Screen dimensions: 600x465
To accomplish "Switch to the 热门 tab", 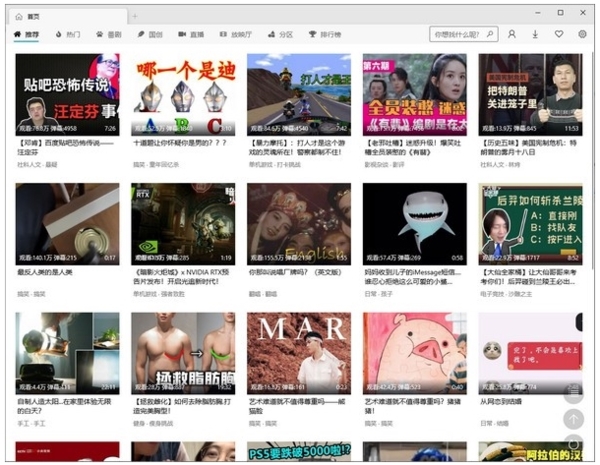I will pyautogui.click(x=68, y=34).
